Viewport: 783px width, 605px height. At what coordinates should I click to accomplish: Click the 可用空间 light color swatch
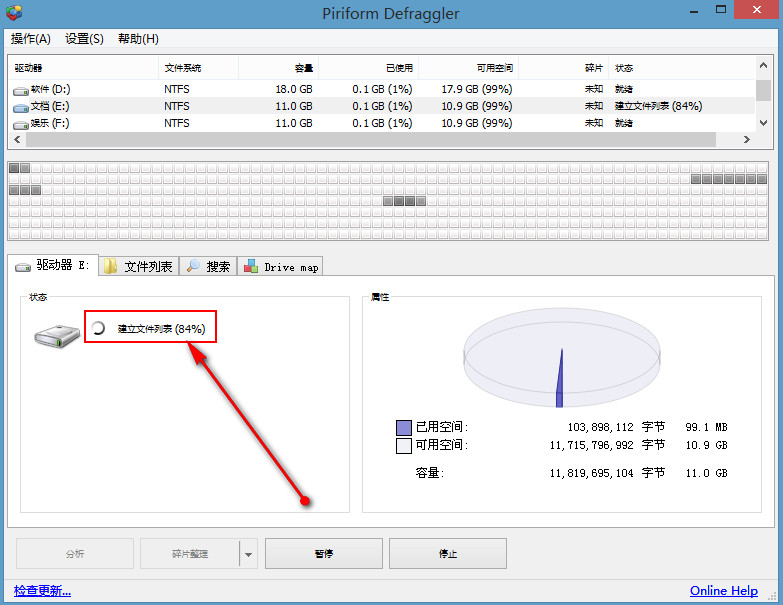[403, 445]
